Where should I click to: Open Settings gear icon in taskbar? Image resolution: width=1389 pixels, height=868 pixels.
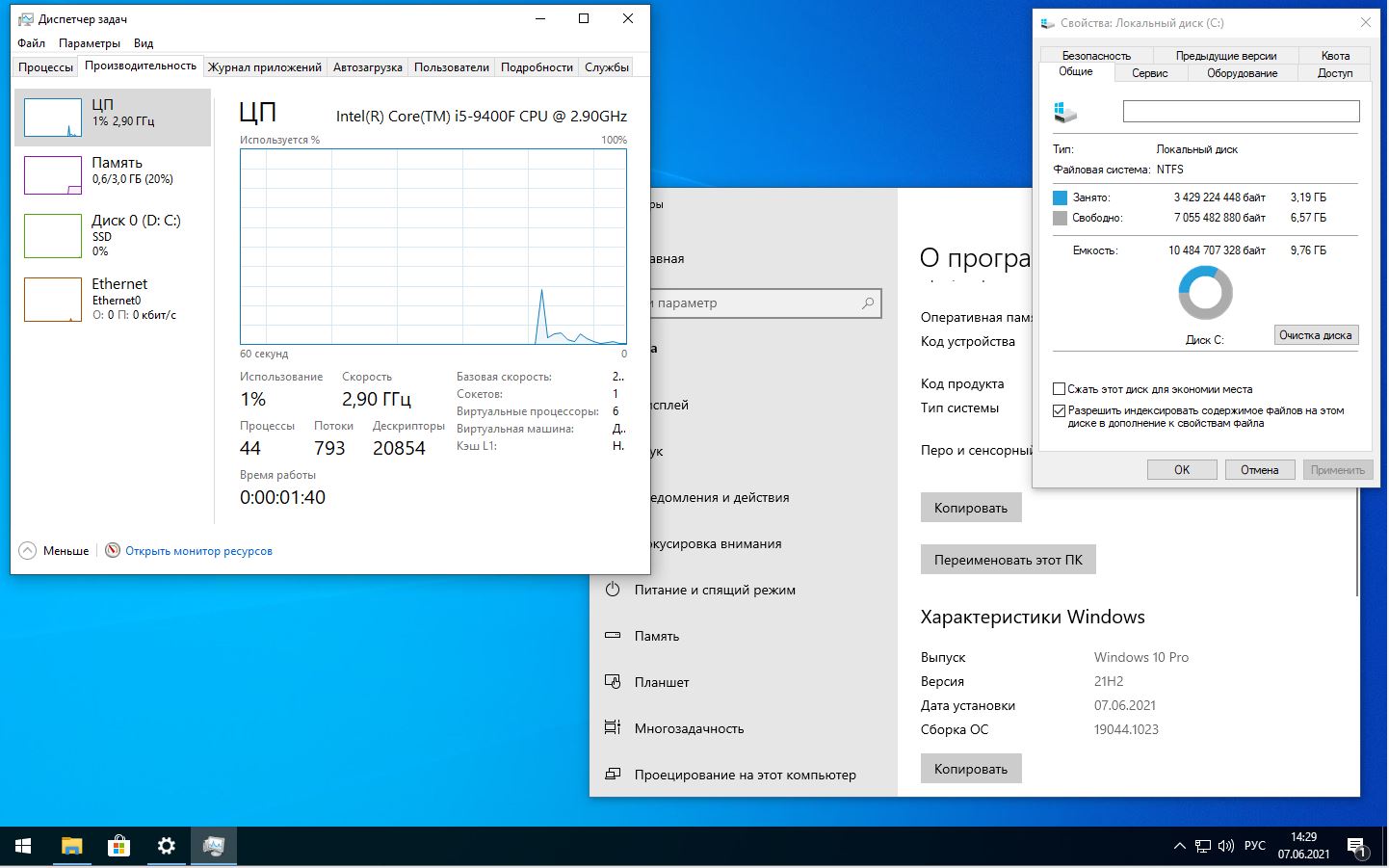166,846
